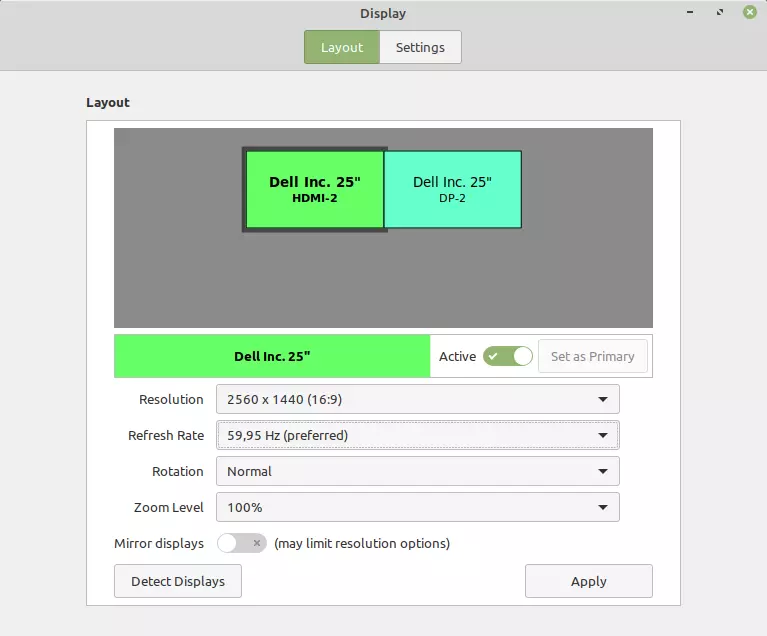Image resolution: width=767 pixels, height=636 pixels.
Task: Select the HDMI-2 Dell monitor rectangle
Action: 315,189
